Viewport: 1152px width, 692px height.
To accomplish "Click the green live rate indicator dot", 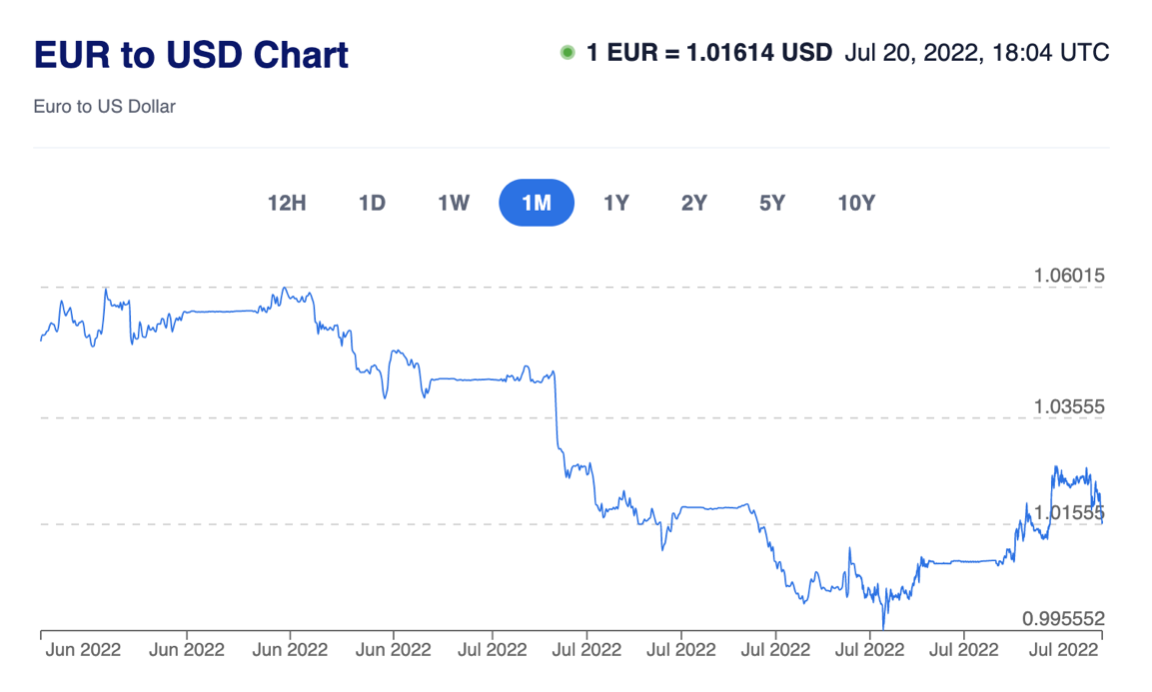I will coord(568,53).
